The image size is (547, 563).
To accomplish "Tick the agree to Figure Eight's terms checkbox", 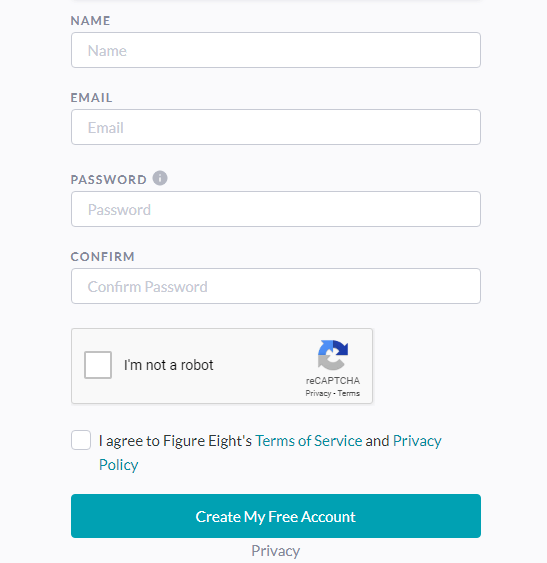I will coord(81,440).
